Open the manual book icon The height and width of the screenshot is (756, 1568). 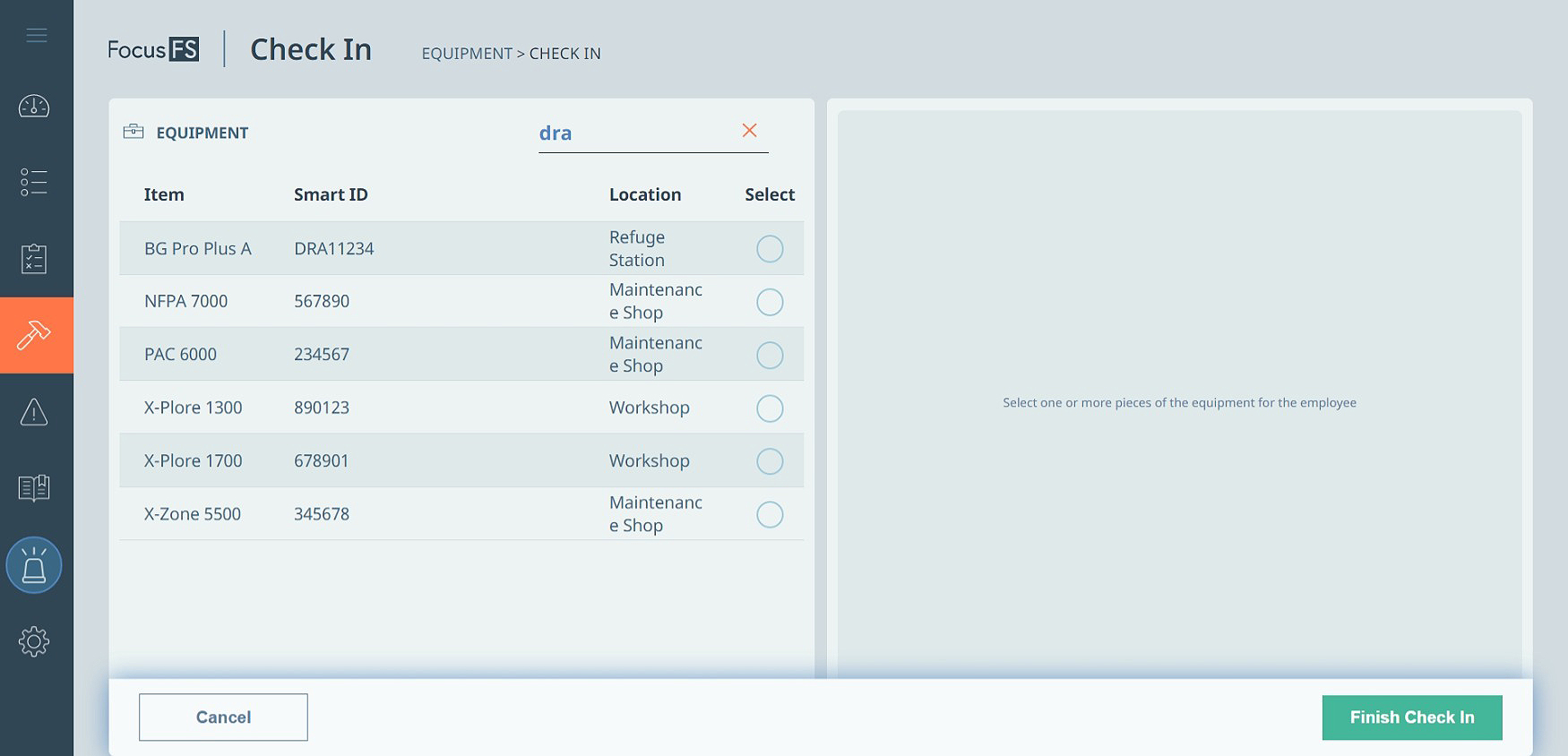(34, 488)
